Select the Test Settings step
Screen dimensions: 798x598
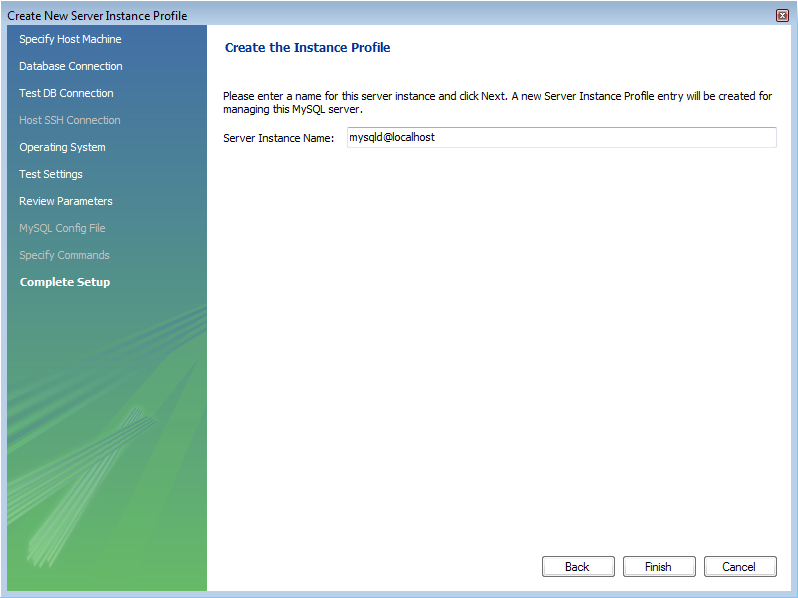[x=51, y=174]
